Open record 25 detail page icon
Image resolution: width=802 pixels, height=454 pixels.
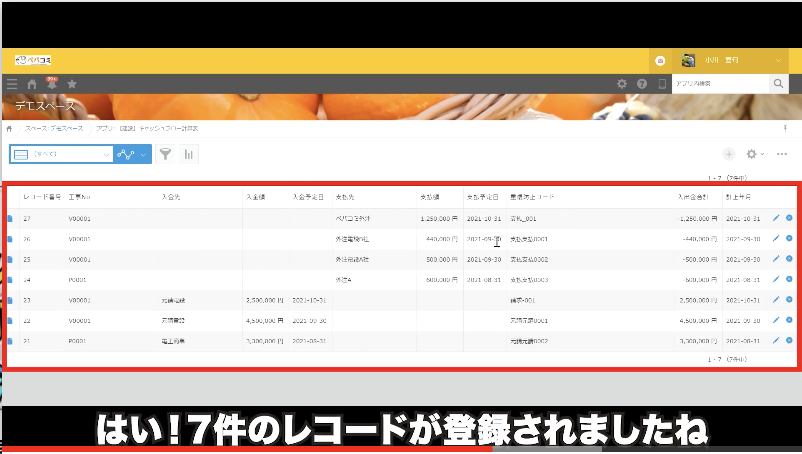(10, 260)
